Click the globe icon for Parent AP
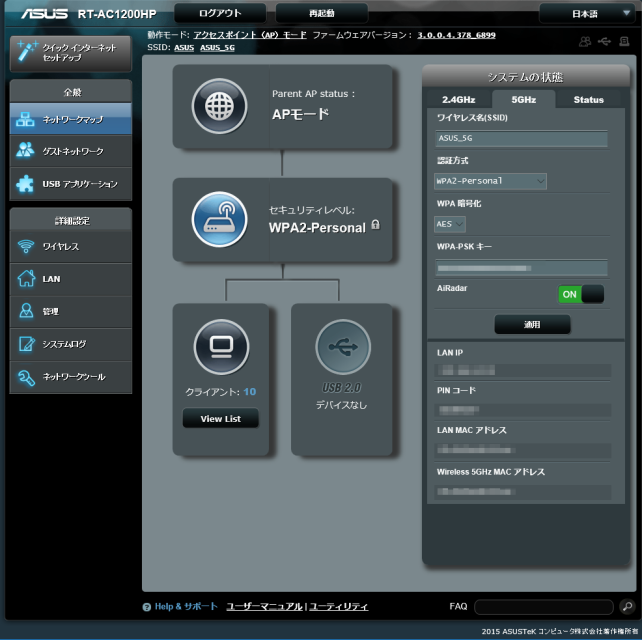Image resolution: width=642 pixels, height=640 pixels. coord(219,106)
